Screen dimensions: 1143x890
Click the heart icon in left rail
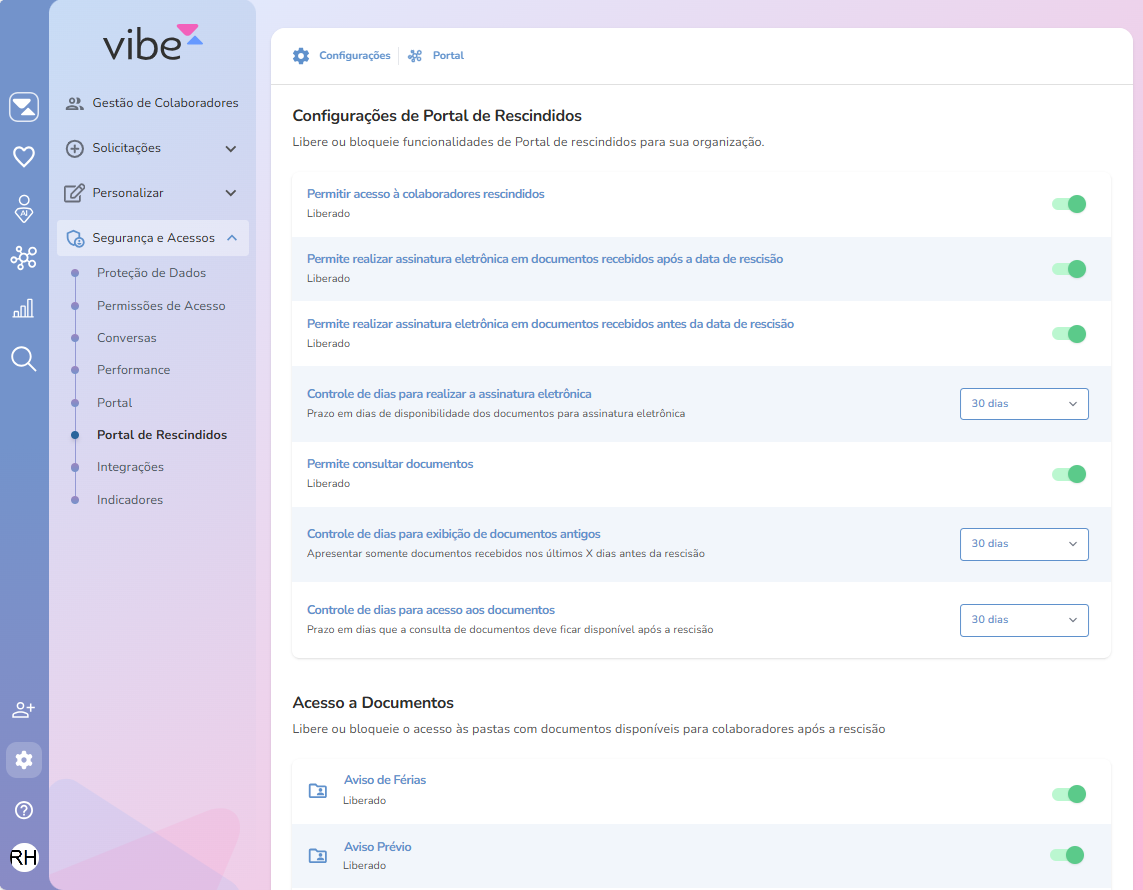click(x=24, y=157)
